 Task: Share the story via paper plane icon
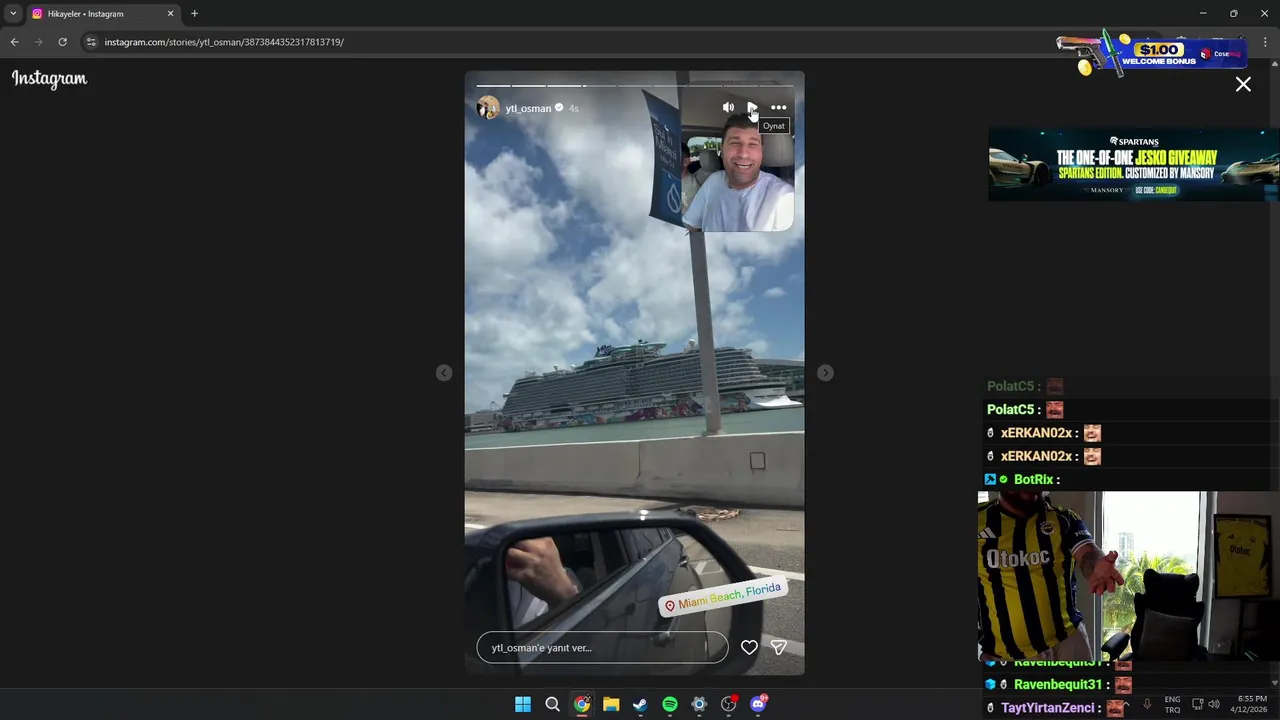(x=779, y=648)
